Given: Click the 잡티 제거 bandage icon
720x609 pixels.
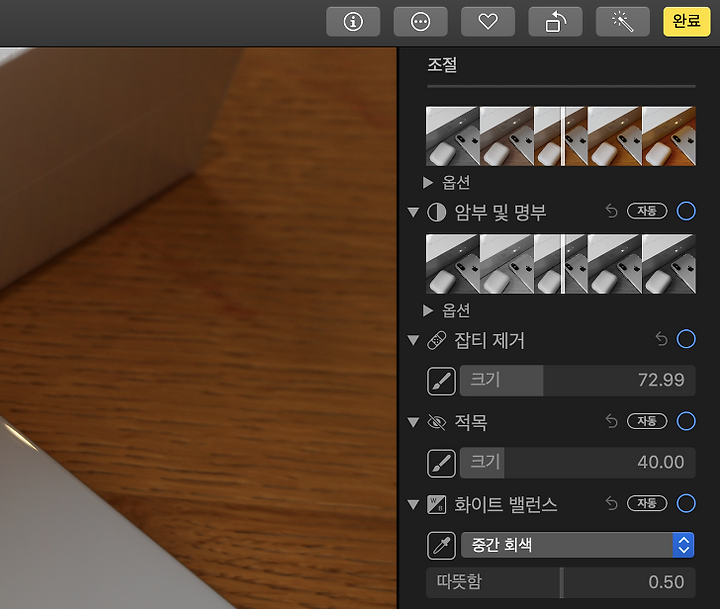Looking at the screenshot, I should coord(436,340).
